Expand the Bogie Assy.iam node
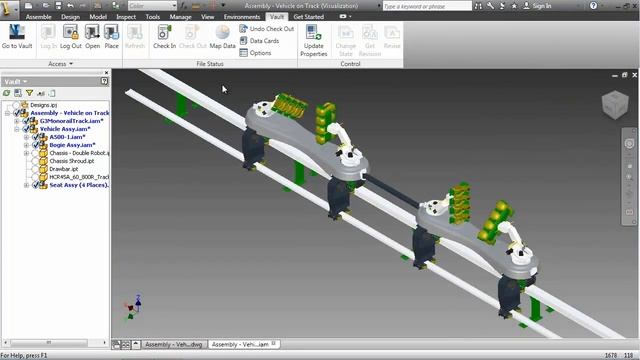The width and height of the screenshot is (640, 360). click(27, 145)
